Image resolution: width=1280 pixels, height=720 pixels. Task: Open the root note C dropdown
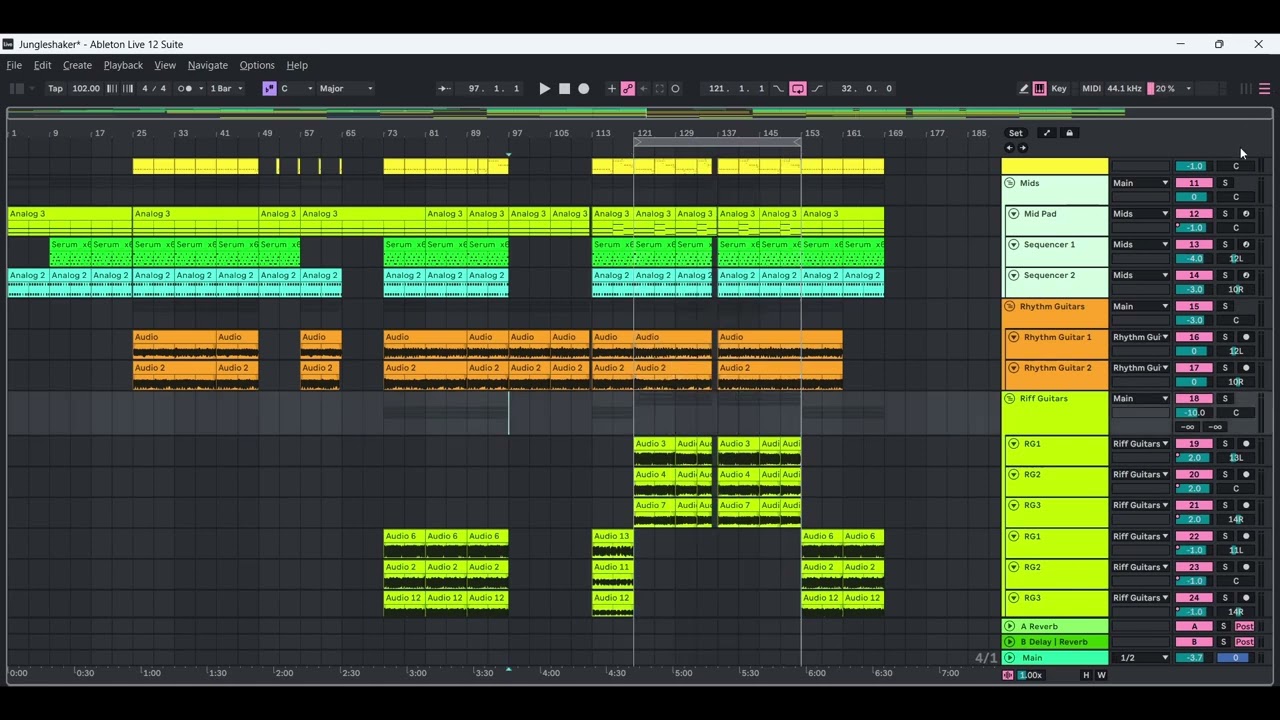(296, 89)
